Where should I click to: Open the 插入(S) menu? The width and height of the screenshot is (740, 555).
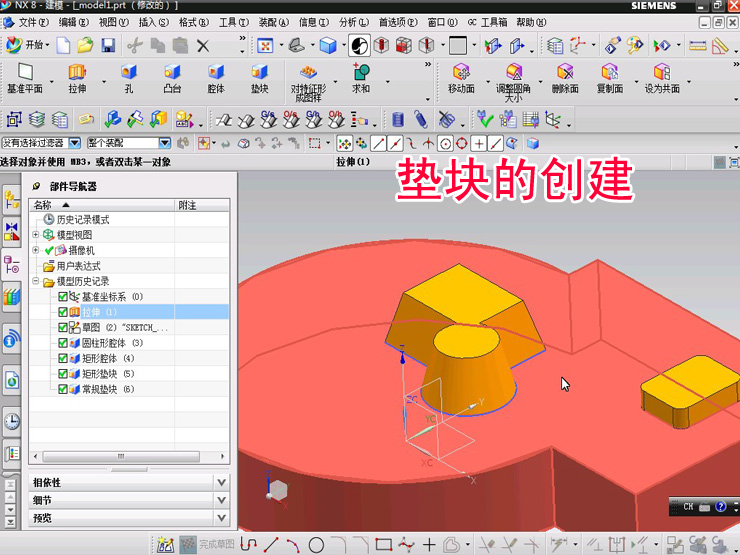[x=153, y=22]
